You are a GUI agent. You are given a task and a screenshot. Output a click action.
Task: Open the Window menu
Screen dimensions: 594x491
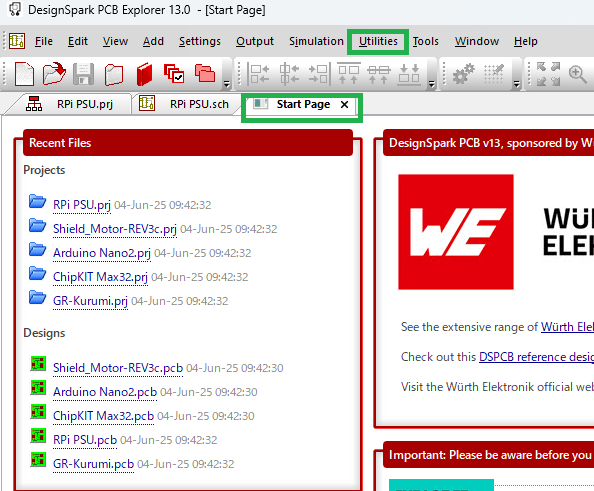[x=477, y=41]
